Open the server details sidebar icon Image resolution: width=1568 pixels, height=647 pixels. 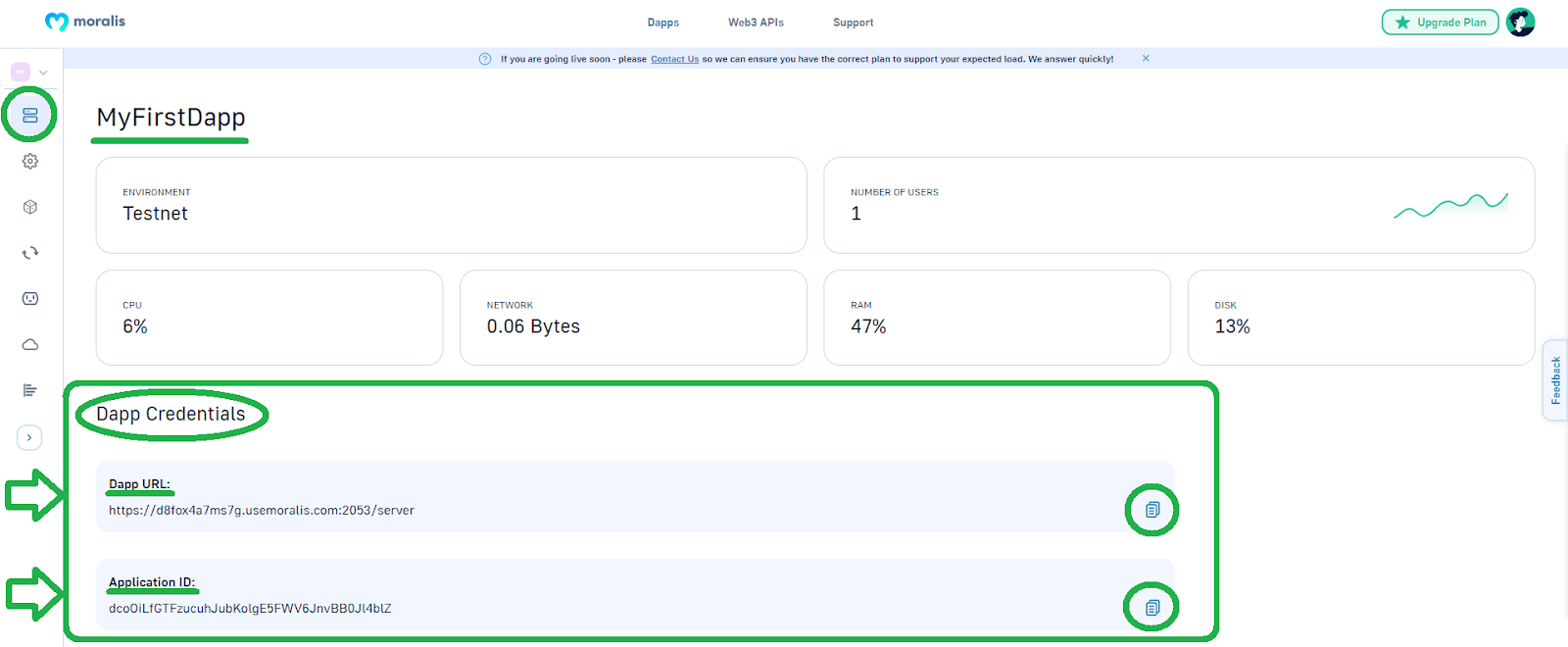pyautogui.click(x=30, y=116)
